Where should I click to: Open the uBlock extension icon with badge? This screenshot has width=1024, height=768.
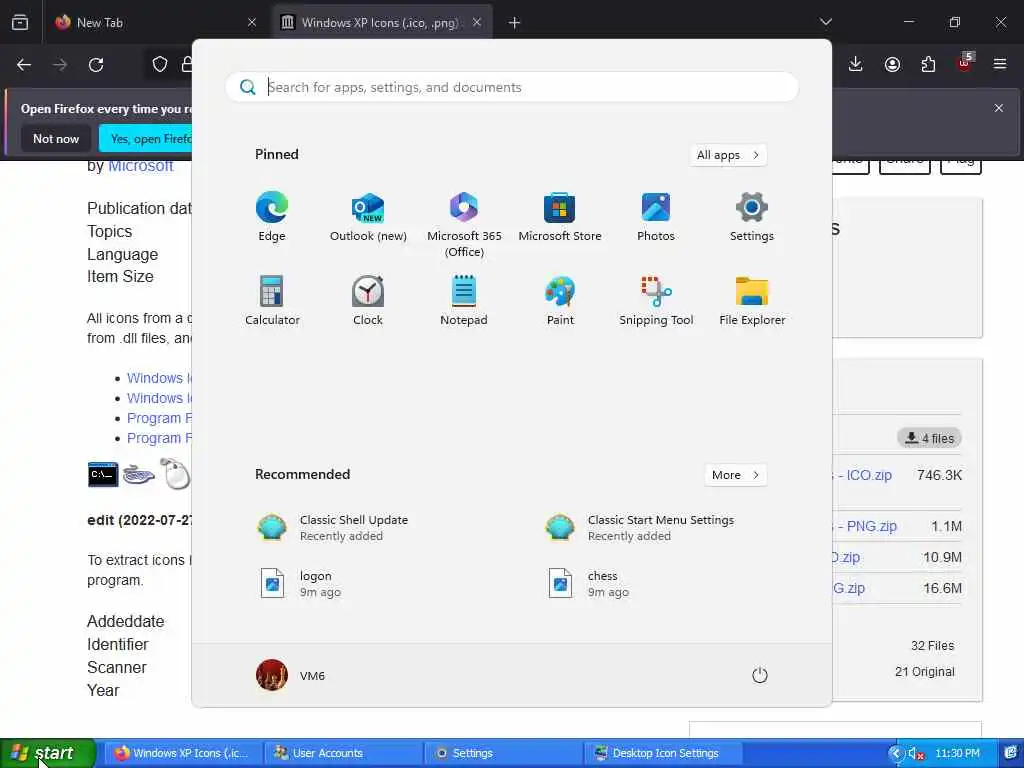(965, 63)
